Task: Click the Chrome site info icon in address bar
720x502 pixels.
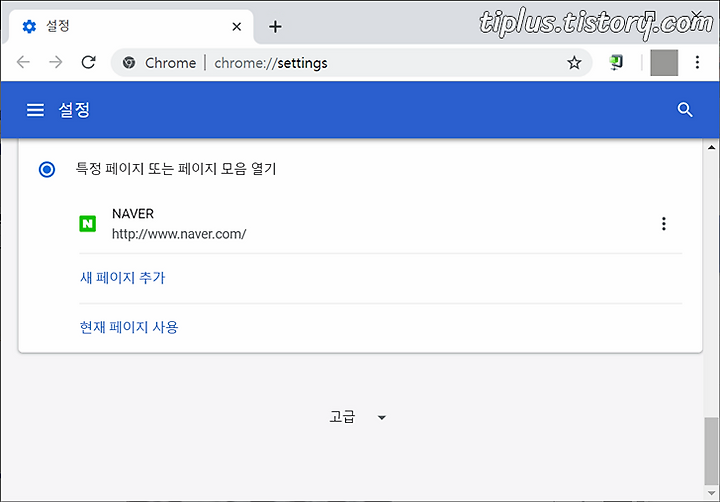Action: 129,62
